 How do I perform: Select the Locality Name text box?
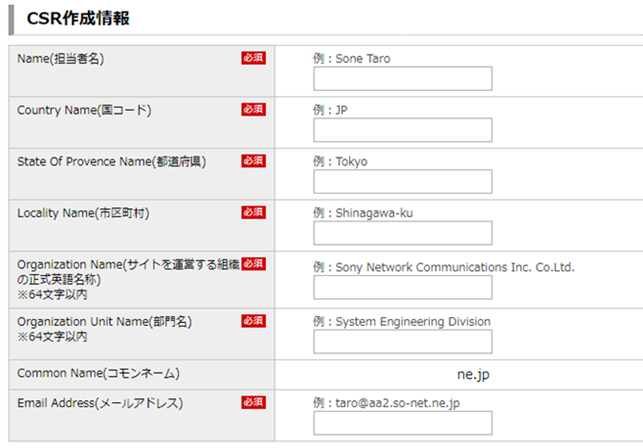[x=402, y=233]
